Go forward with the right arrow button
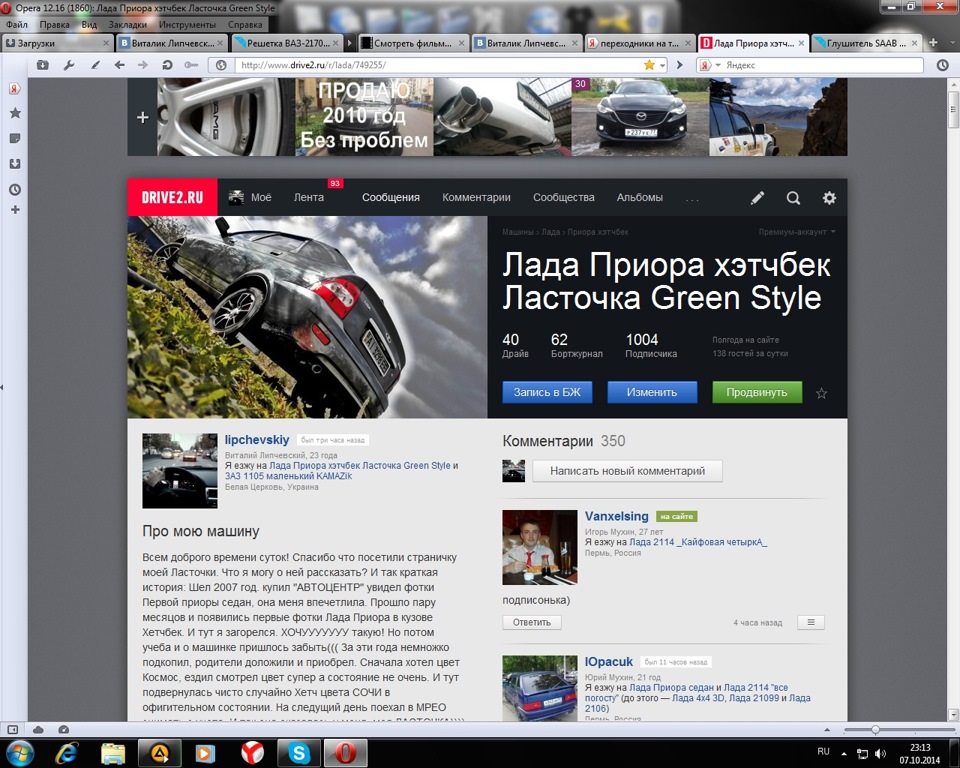The image size is (960, 768). (x=143, y=65)
